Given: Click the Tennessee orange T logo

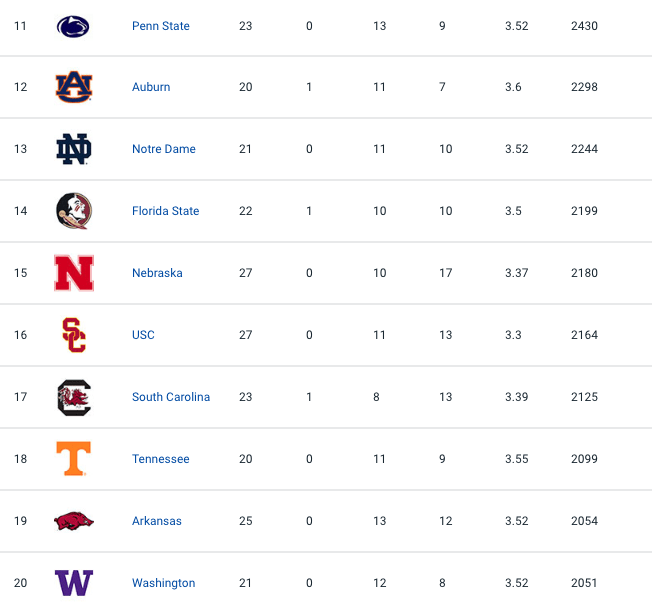Looking at the screenshot, I should (74, 459).
